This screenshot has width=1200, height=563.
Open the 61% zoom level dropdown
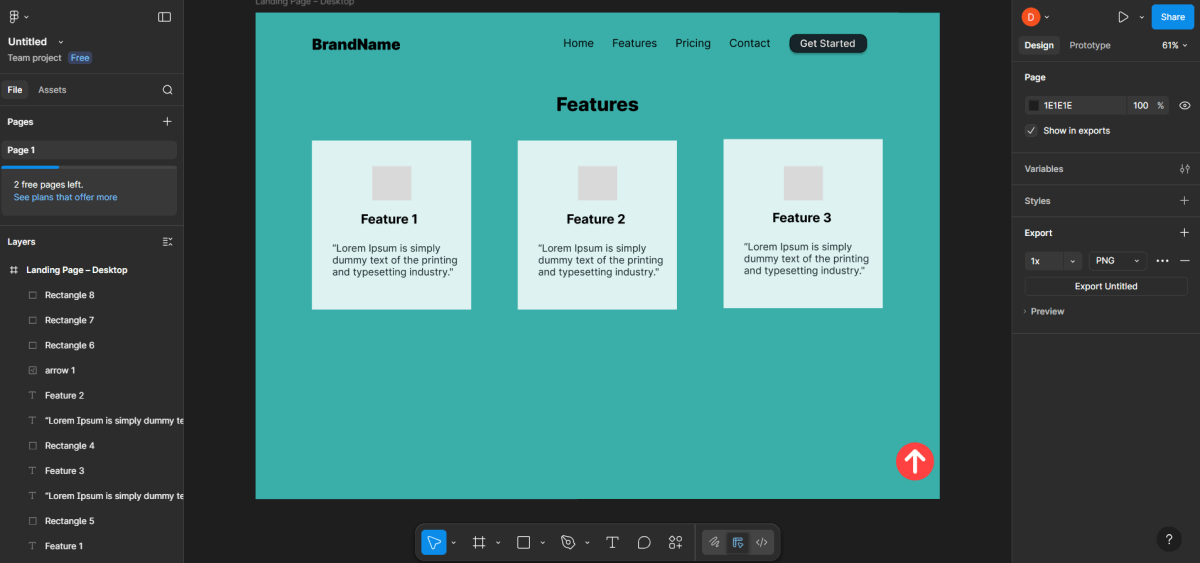click(1174, 45)
